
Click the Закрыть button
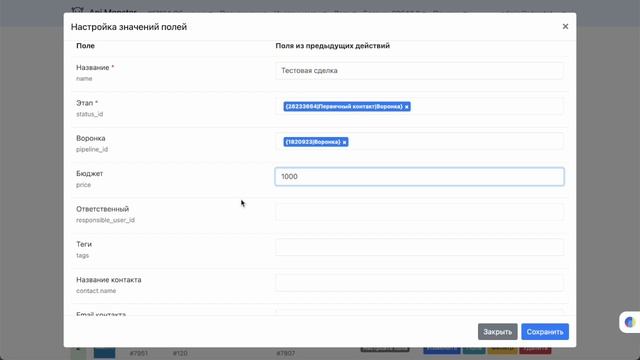(498, 332)
